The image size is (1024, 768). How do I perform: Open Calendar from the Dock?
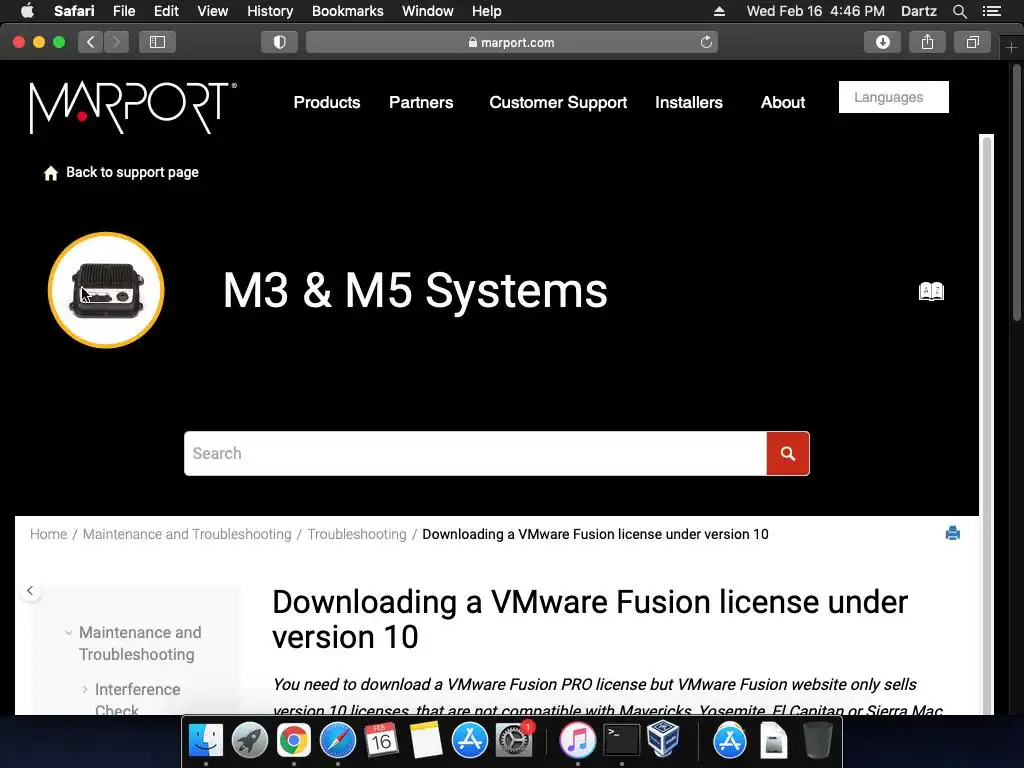[381, 741]
